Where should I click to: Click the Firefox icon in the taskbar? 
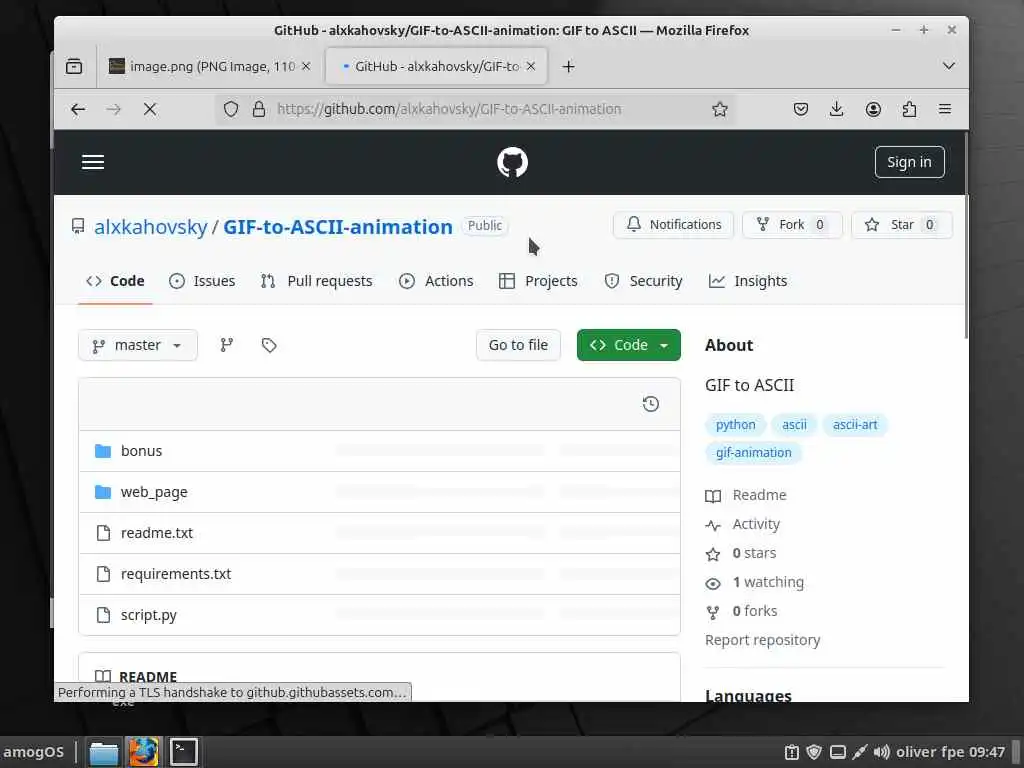(143, 752)
